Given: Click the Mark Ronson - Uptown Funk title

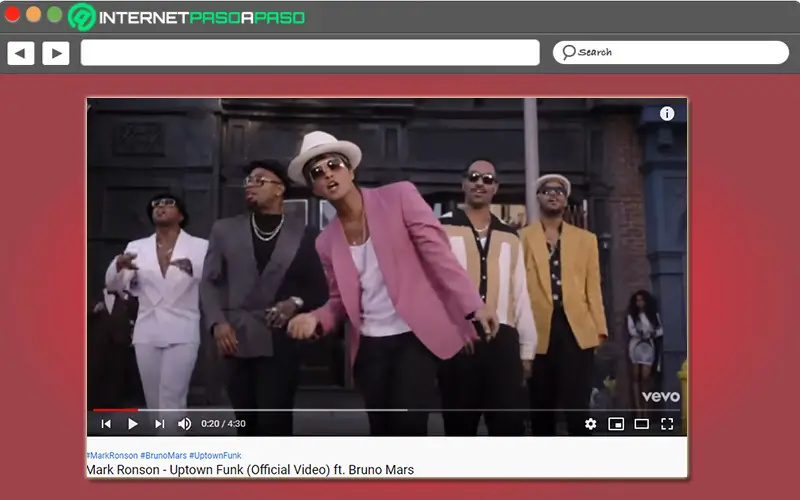Looking at the screenshot, I should coord(250,469).
